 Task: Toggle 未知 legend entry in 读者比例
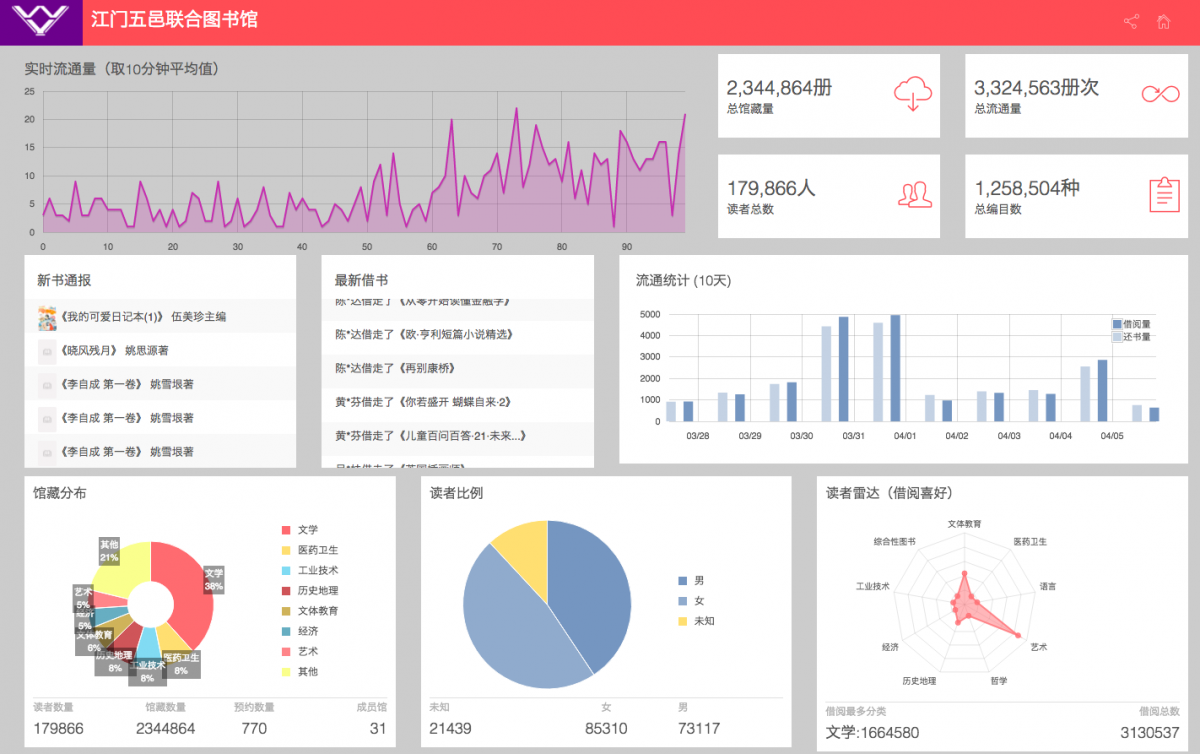pyautogui.click(x=696, y=621)
